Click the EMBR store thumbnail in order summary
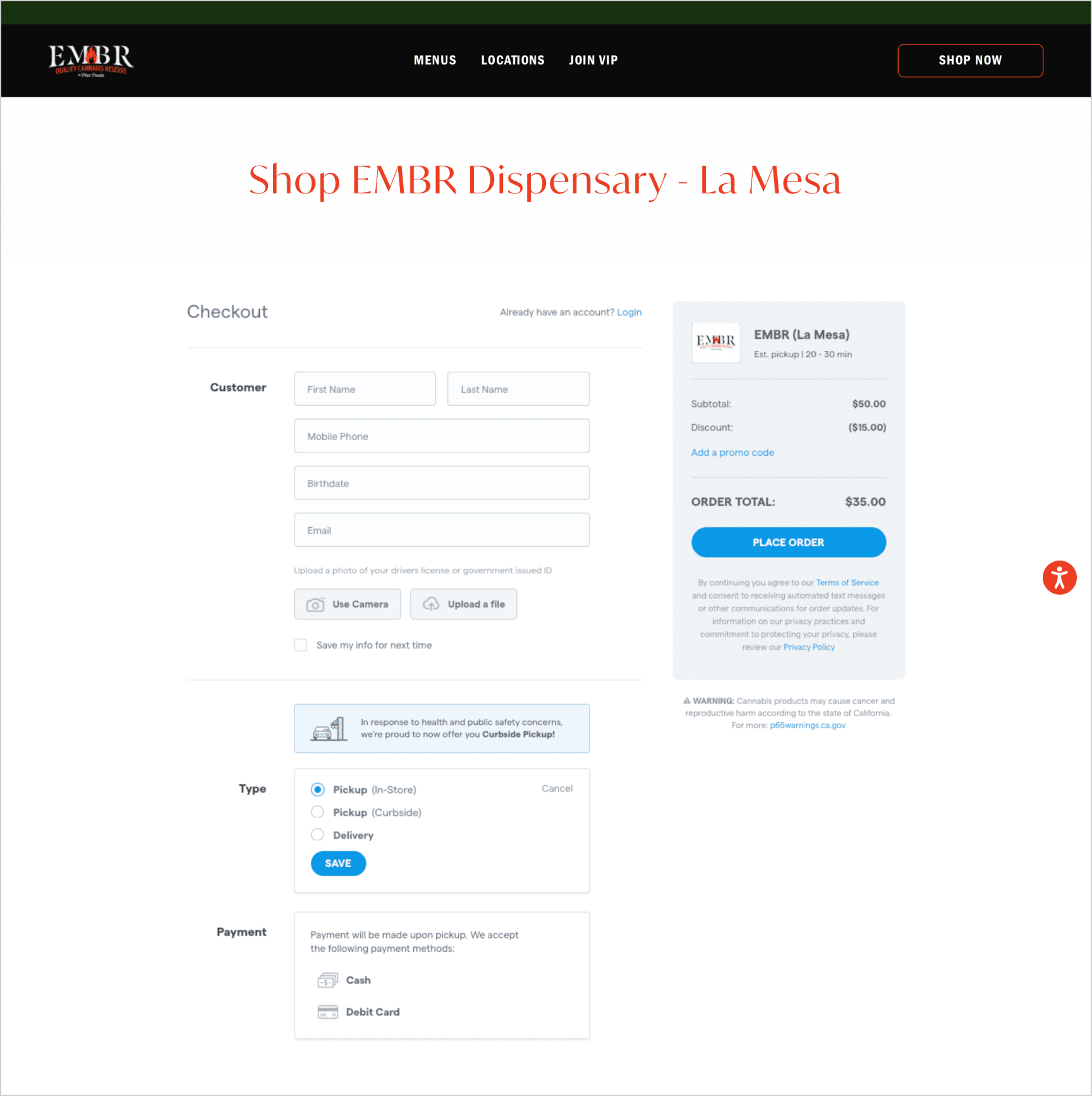Viewport: 1092px width, 1096px height. pyautogui.click(x=715, y=343)
